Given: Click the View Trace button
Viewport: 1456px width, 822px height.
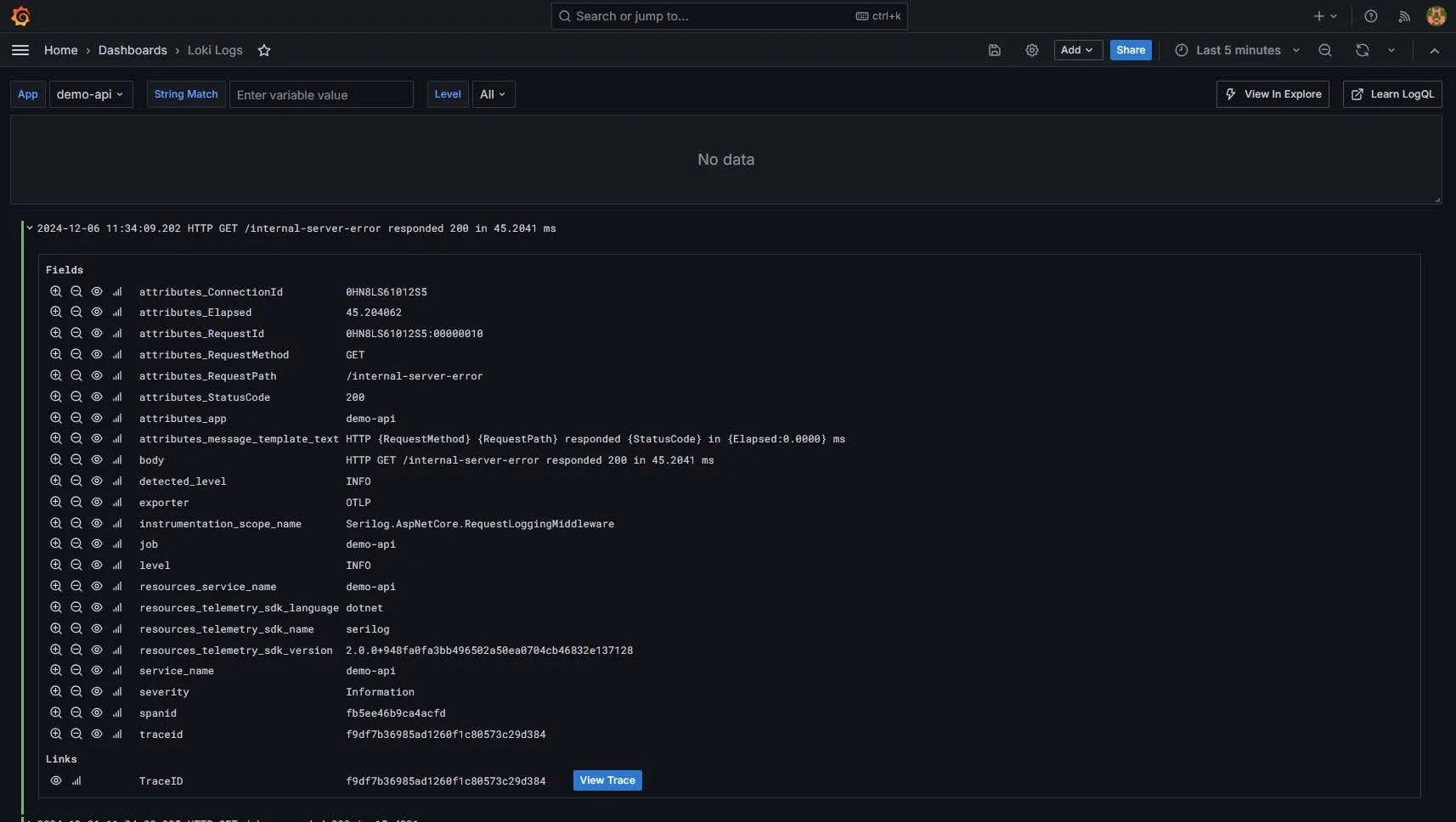Looking at the screenshot, I should 607,780.
